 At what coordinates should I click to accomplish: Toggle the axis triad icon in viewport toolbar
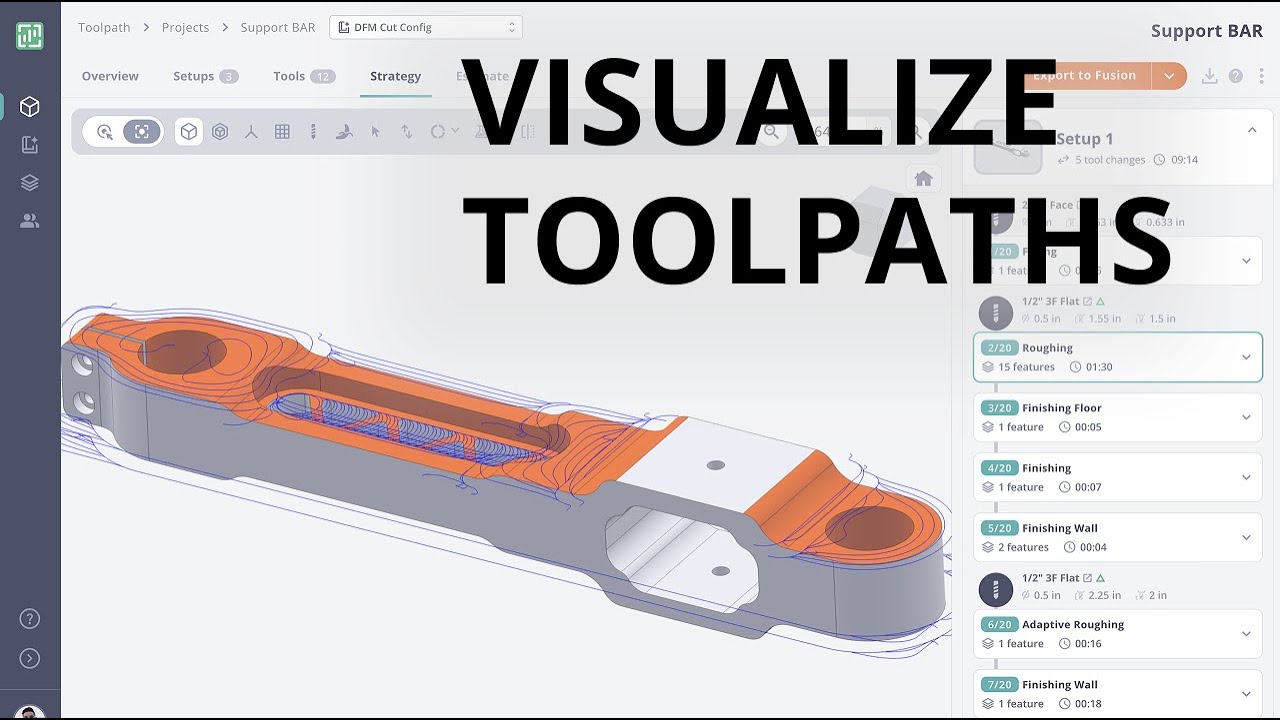pyautogui.click(x=251, y=132)
